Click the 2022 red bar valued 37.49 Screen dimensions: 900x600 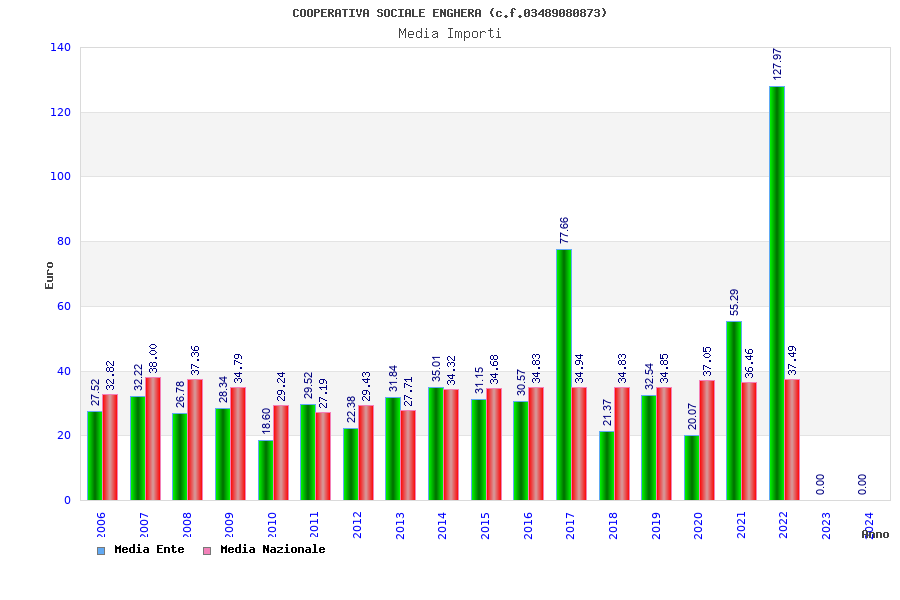click(792, 439)
